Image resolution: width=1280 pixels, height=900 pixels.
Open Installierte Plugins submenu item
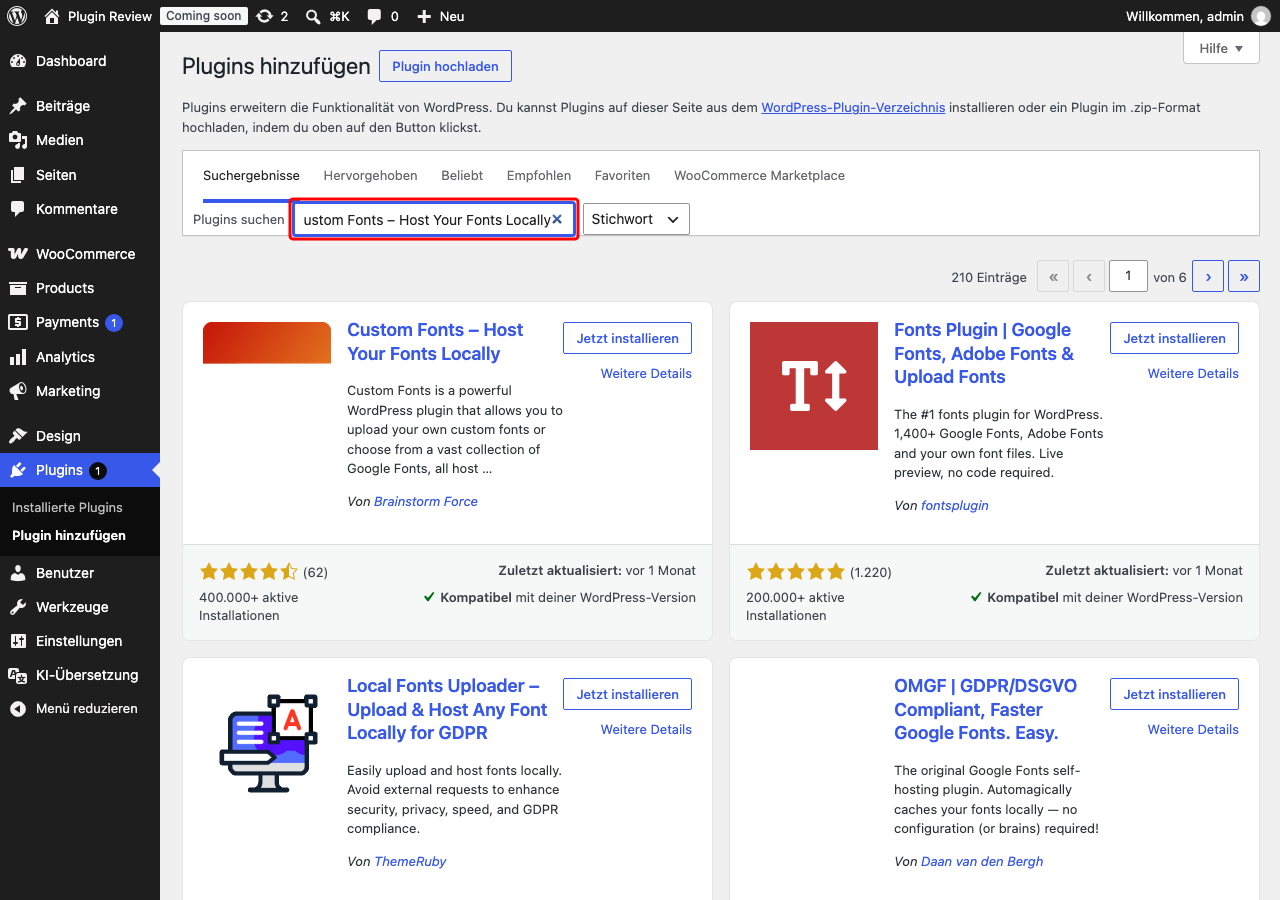click(67, 507)
